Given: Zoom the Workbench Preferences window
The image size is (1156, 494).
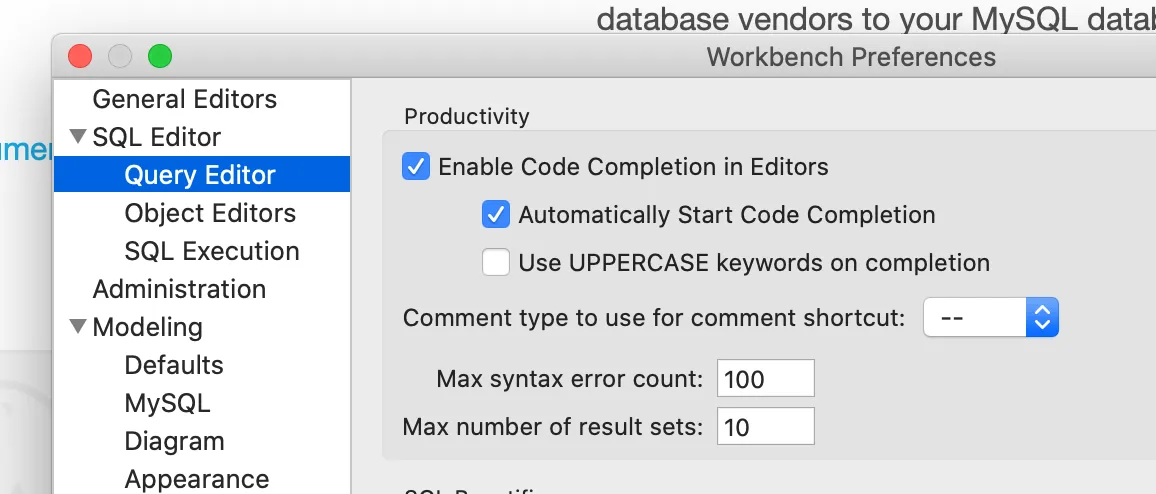Looking at the screenshot, I should (x=160, y=56).
